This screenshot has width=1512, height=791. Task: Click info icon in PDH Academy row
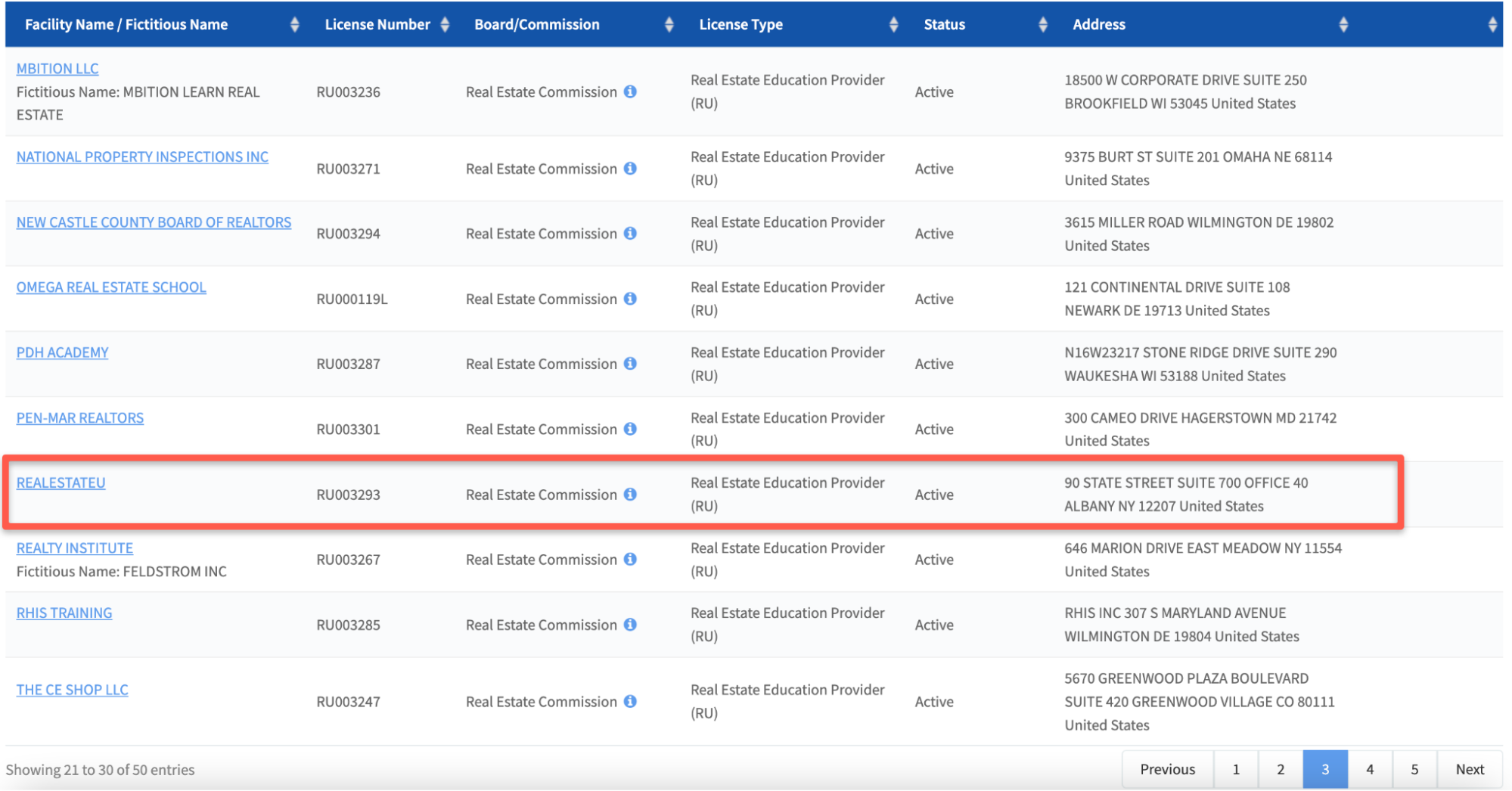(630, 363)
